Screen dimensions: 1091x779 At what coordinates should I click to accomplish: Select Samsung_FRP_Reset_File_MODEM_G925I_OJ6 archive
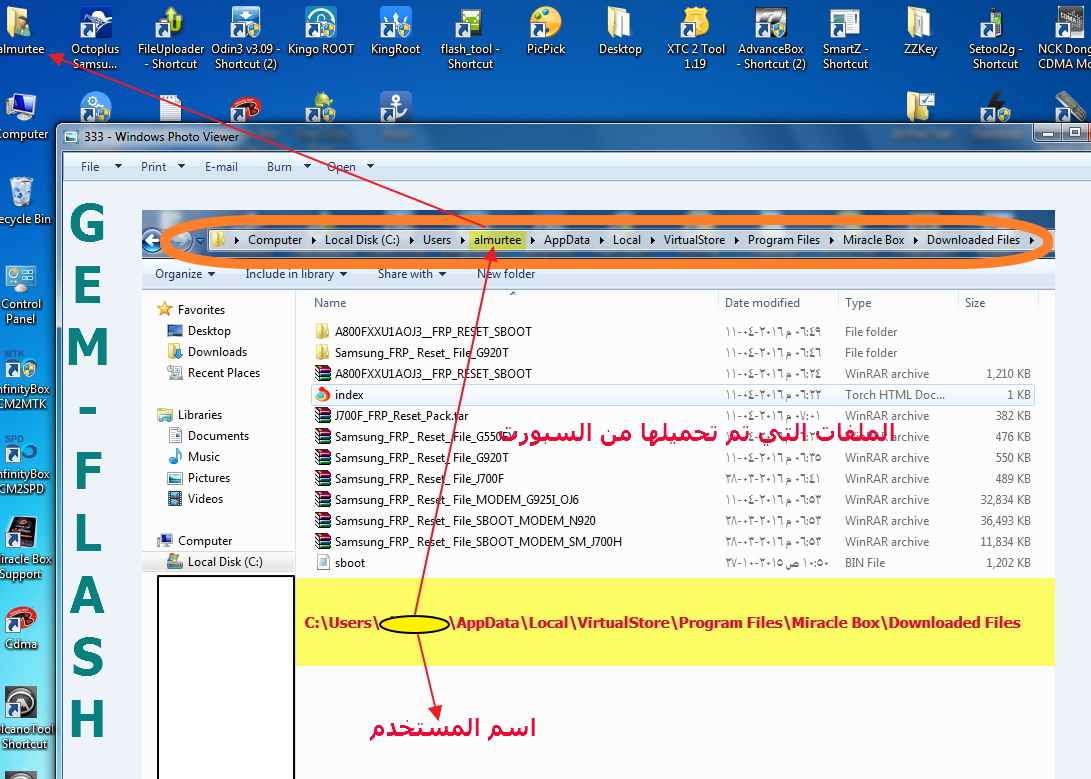click(672, 499)
